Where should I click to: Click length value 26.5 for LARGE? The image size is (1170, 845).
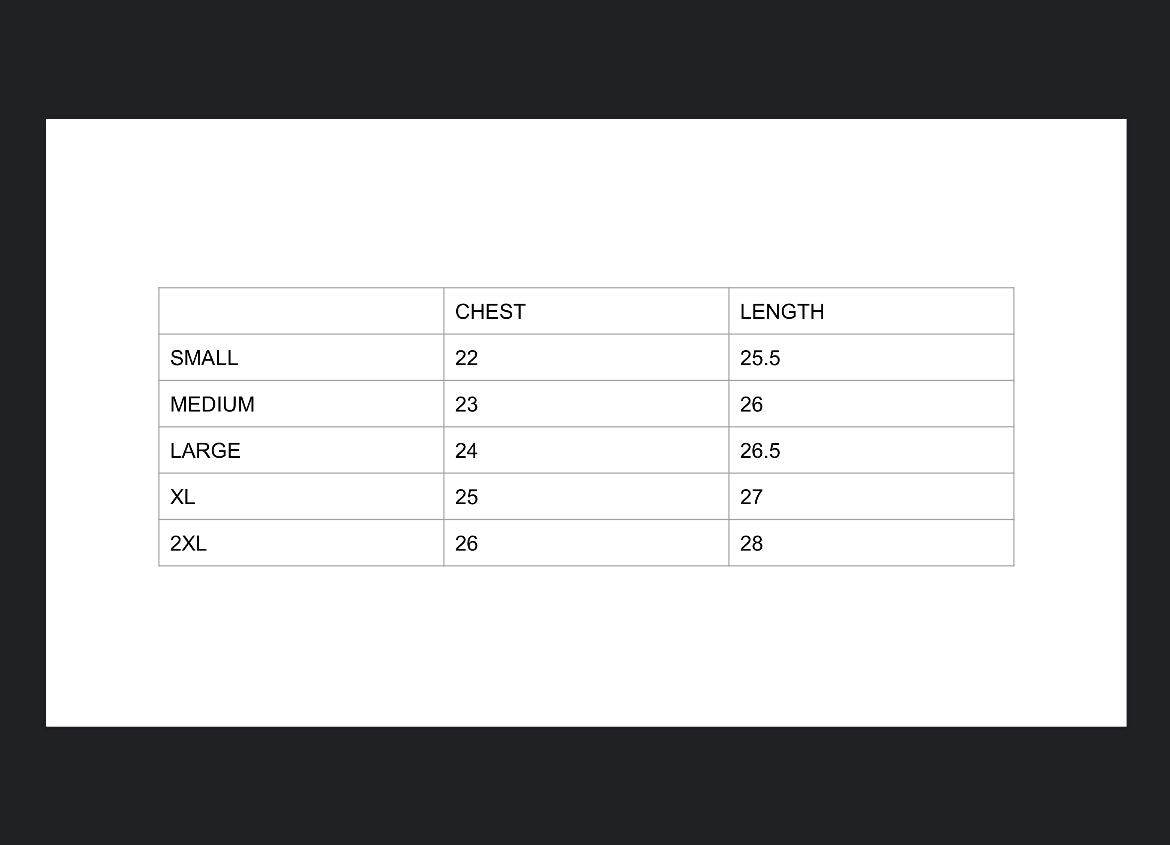tap(760, 451)
